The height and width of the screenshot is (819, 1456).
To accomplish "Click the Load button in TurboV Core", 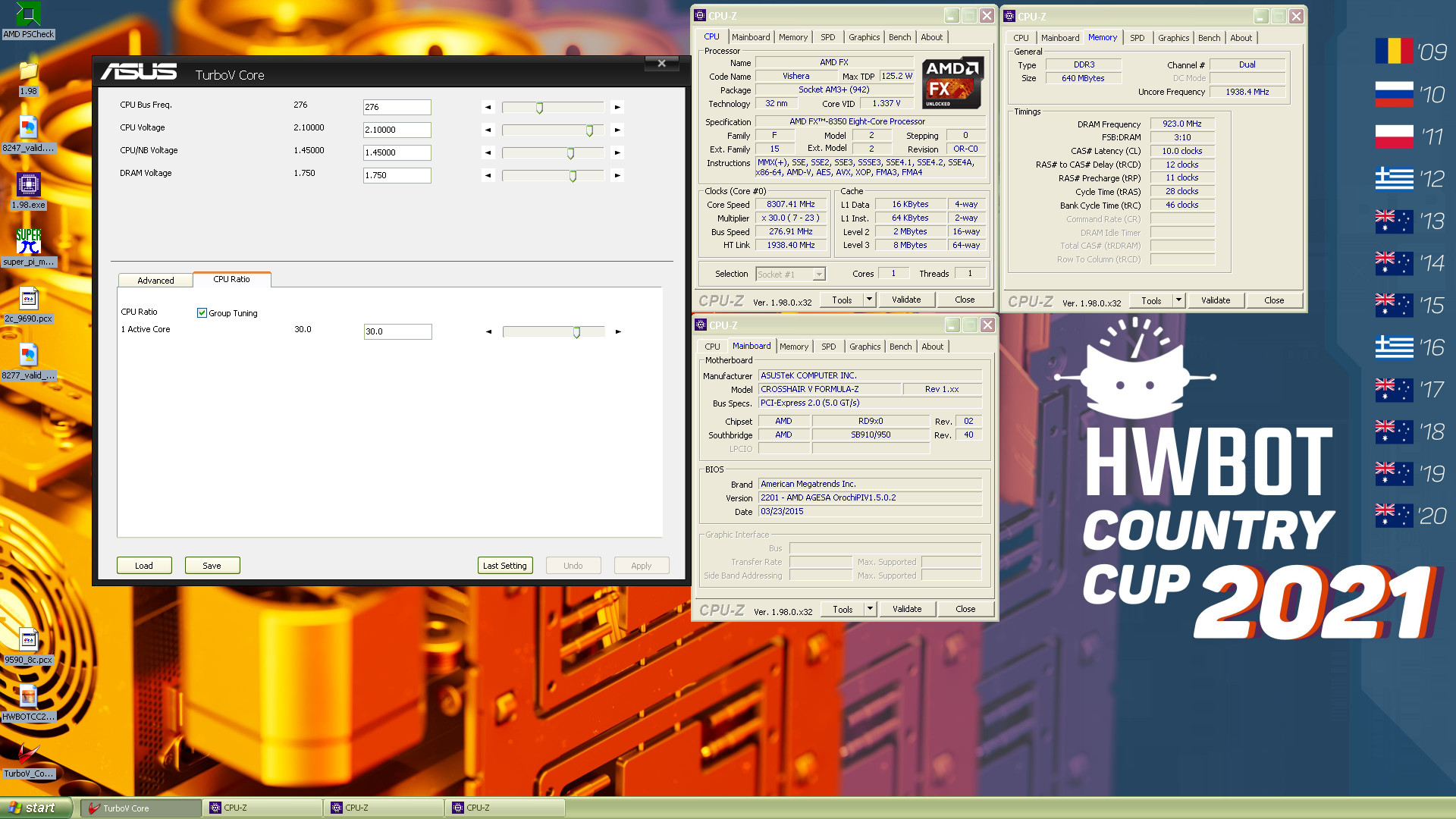I will click(x=144, y=566).
